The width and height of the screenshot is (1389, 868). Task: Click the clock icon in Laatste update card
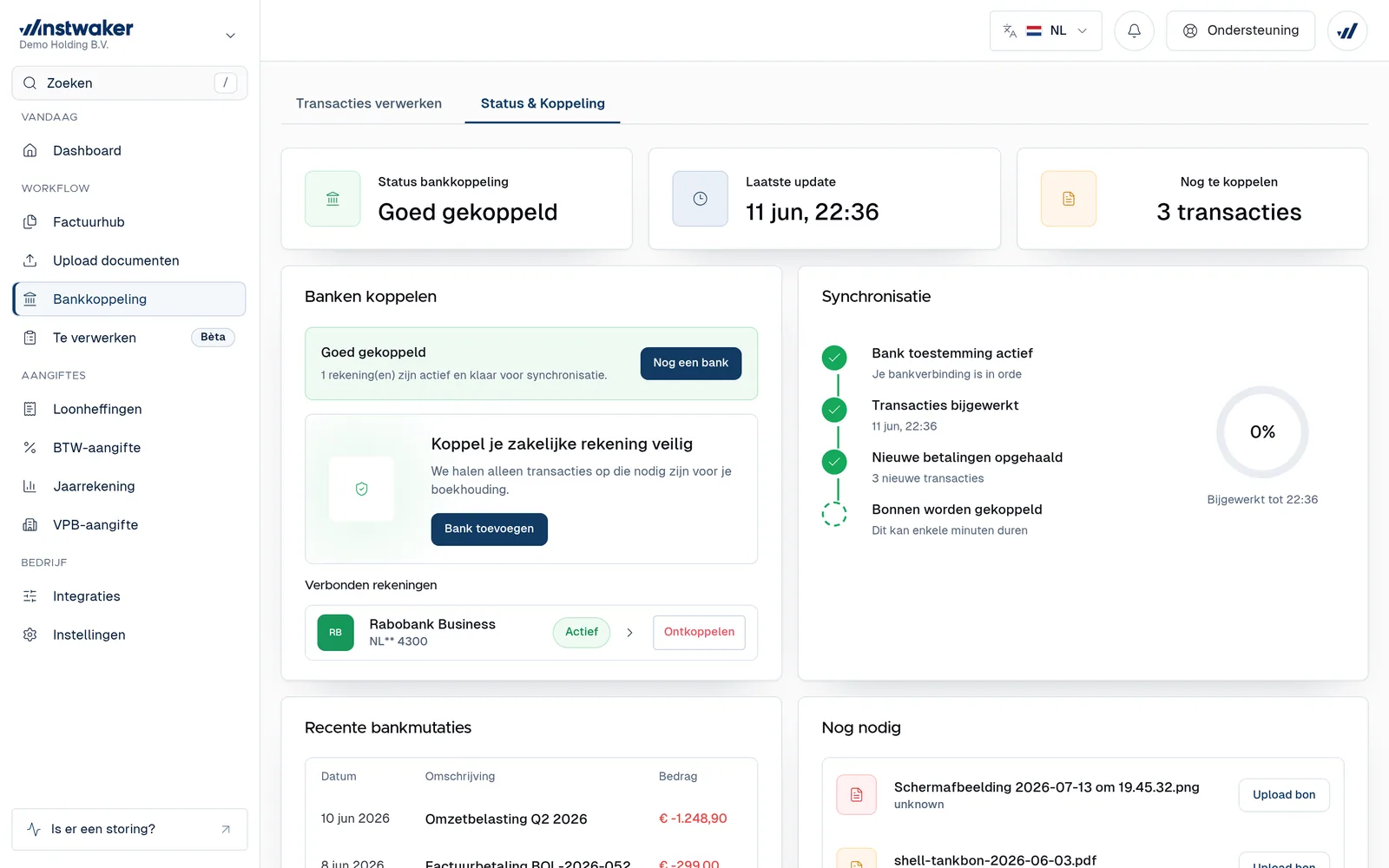click(x=700, y=199)
